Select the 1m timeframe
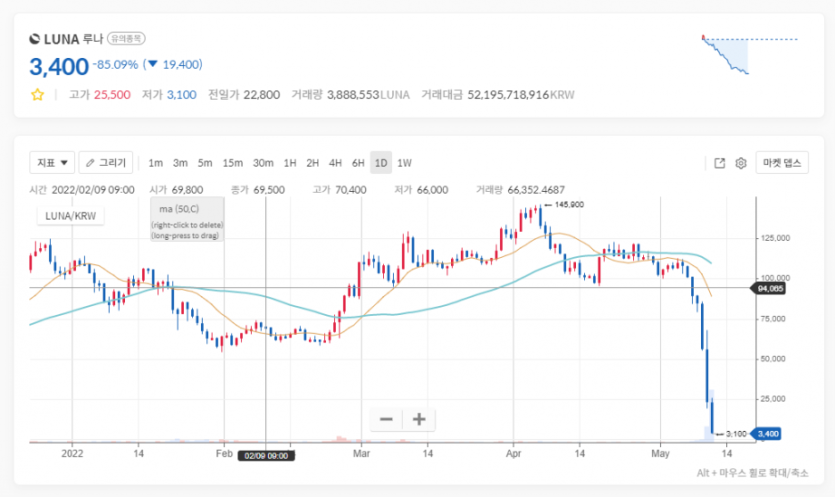This screenshot has height=497, width=835. [155, 163]
